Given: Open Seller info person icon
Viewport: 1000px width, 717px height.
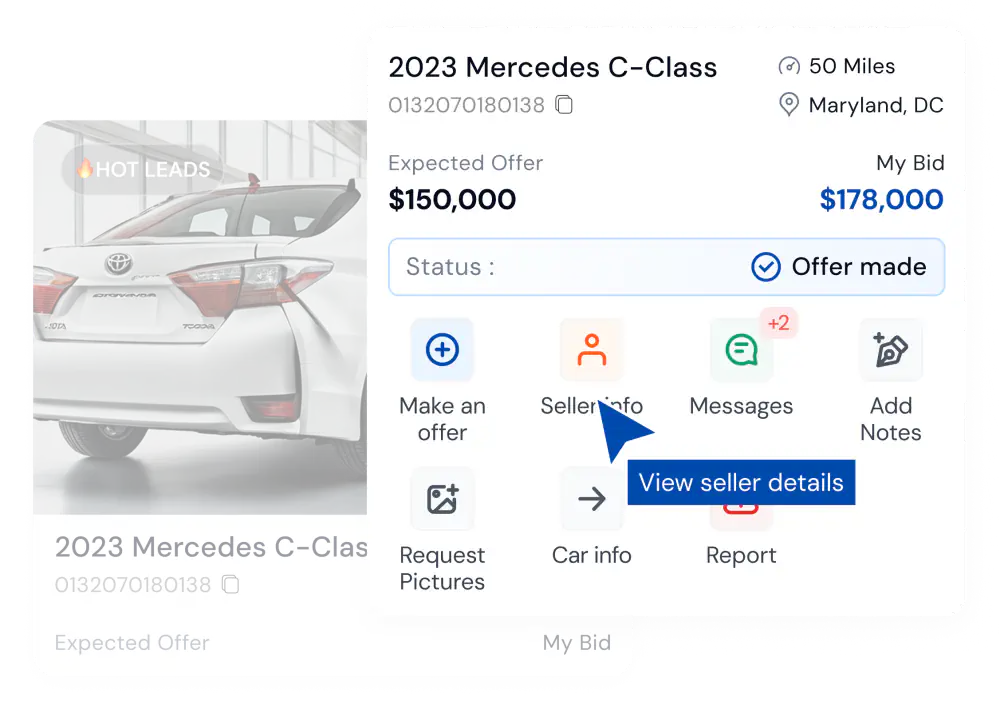Looking at the screenshot, I should (591, 350).
